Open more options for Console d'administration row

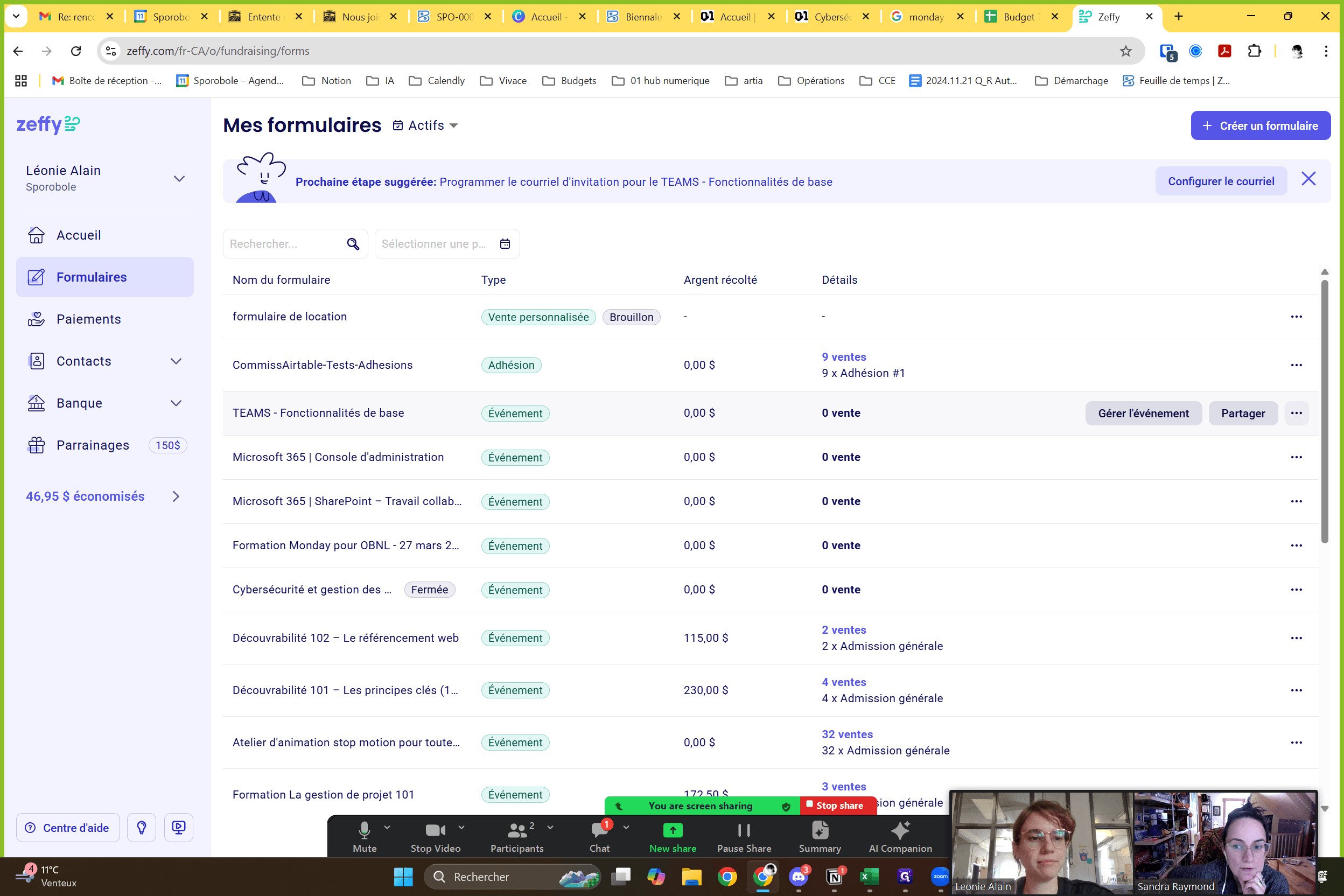point(1296,457)
